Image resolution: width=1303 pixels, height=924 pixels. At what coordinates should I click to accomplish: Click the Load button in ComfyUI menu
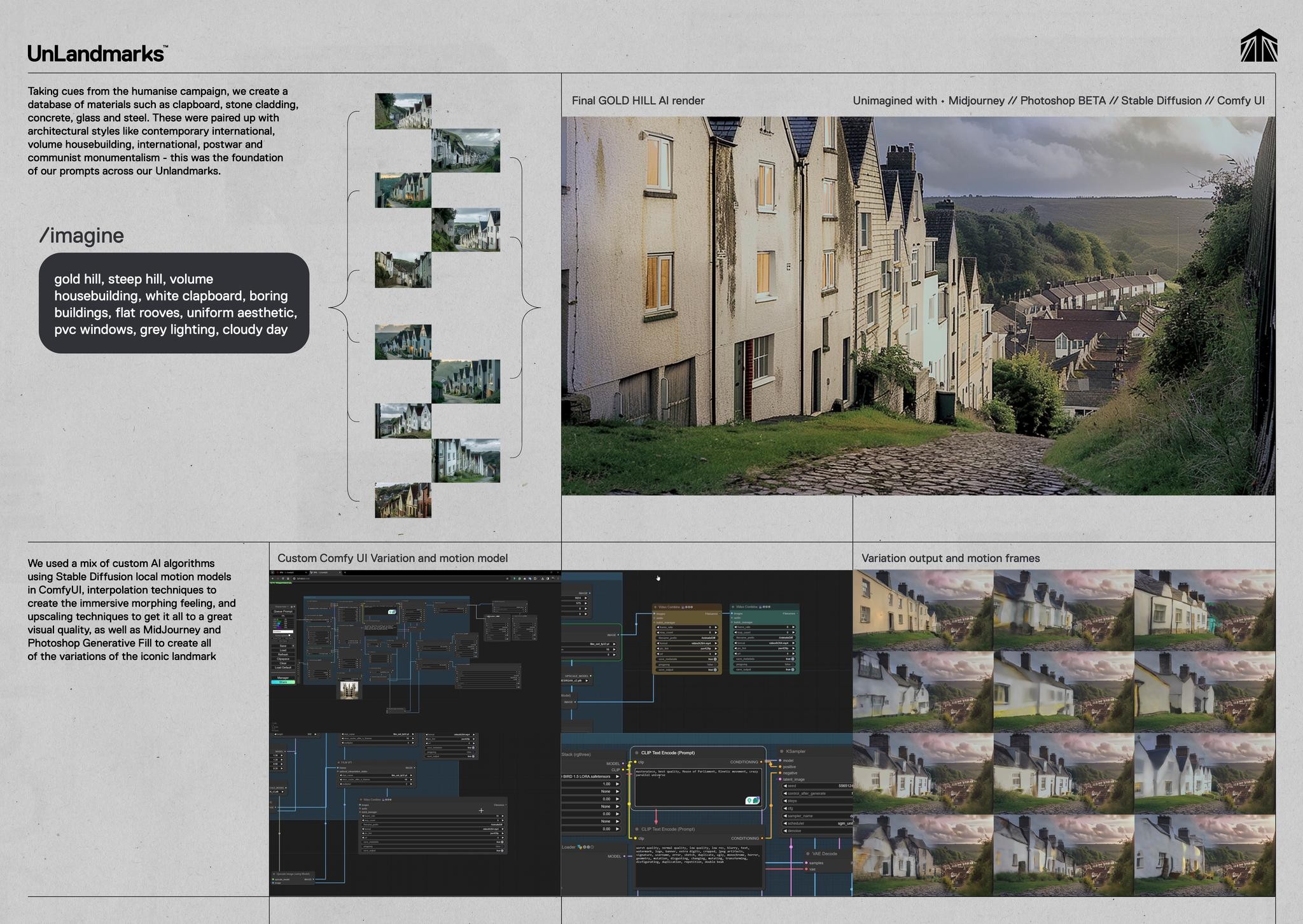(x=283, y=650)
